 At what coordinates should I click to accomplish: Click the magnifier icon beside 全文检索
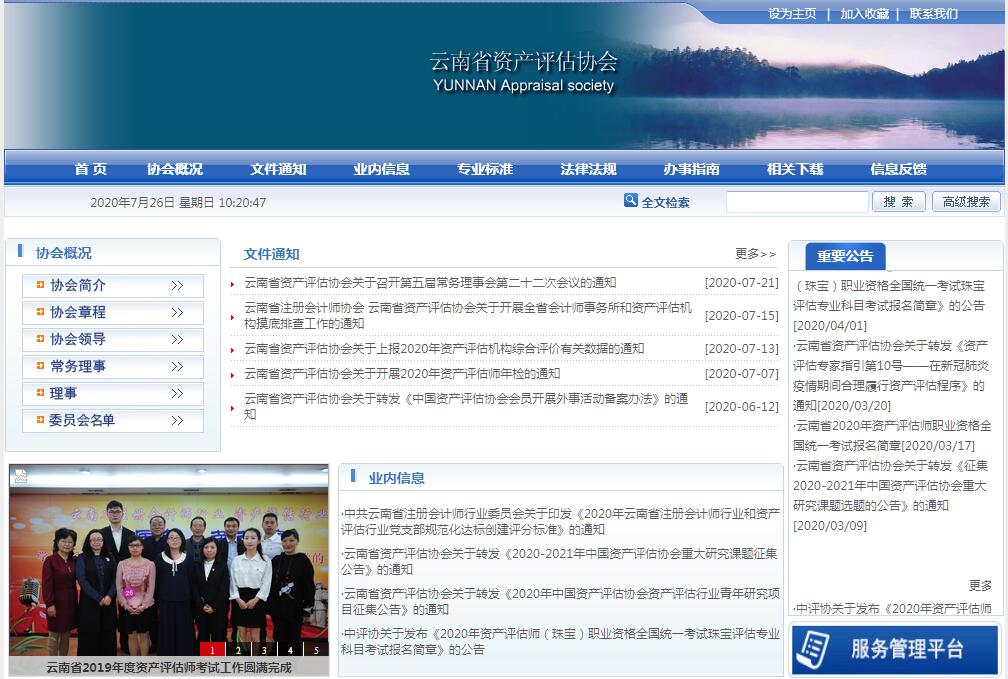[630, 200]
